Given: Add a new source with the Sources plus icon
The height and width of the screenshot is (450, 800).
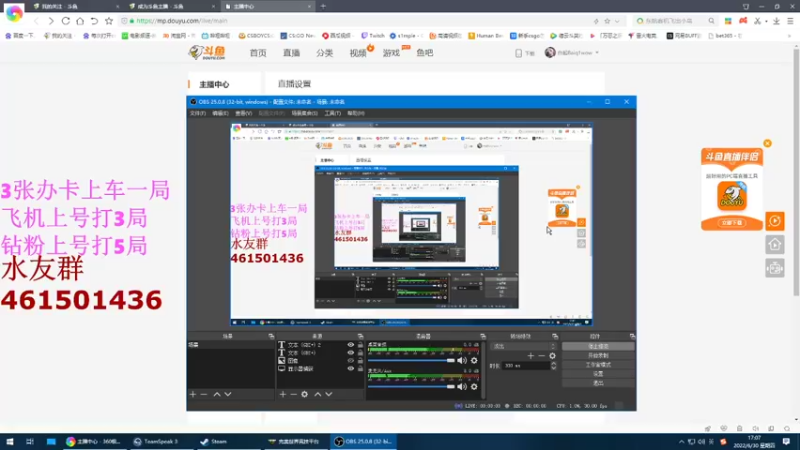Looking at the screenshot, I should 283,394.
